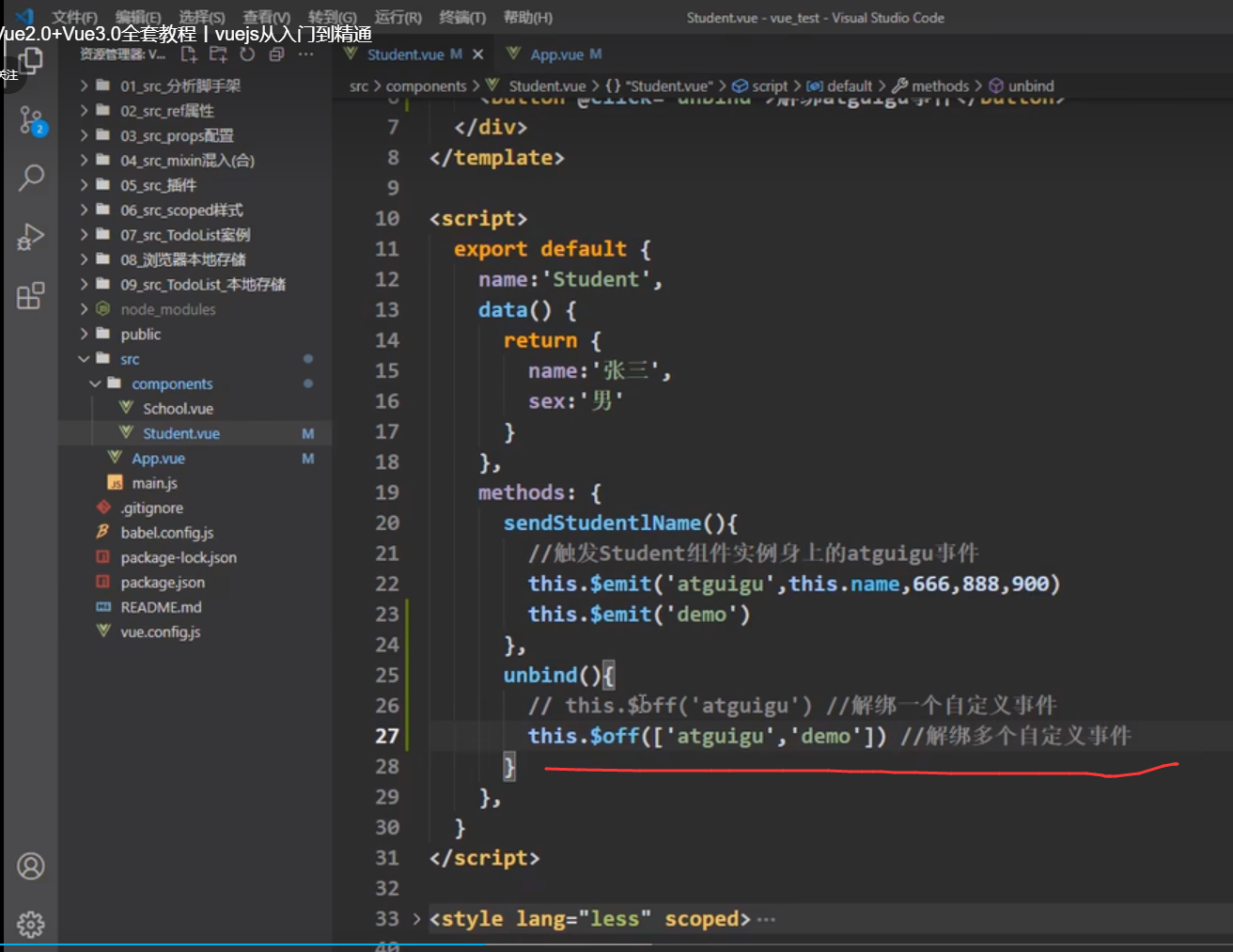
Task: Switch to the App.vue tab
Action: (555, 55)
